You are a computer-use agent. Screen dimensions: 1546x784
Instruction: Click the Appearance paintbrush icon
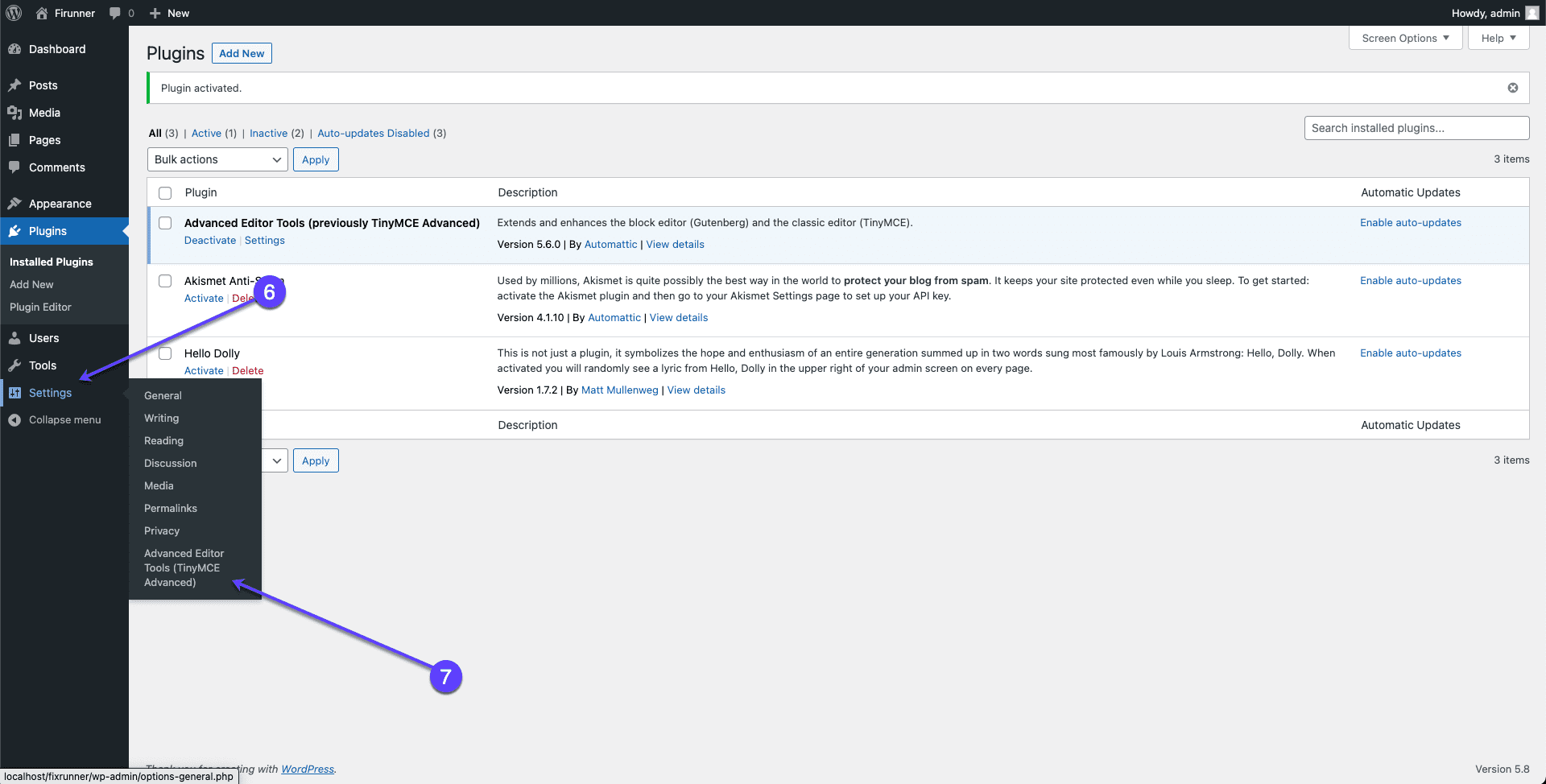[x=14, y=204]
